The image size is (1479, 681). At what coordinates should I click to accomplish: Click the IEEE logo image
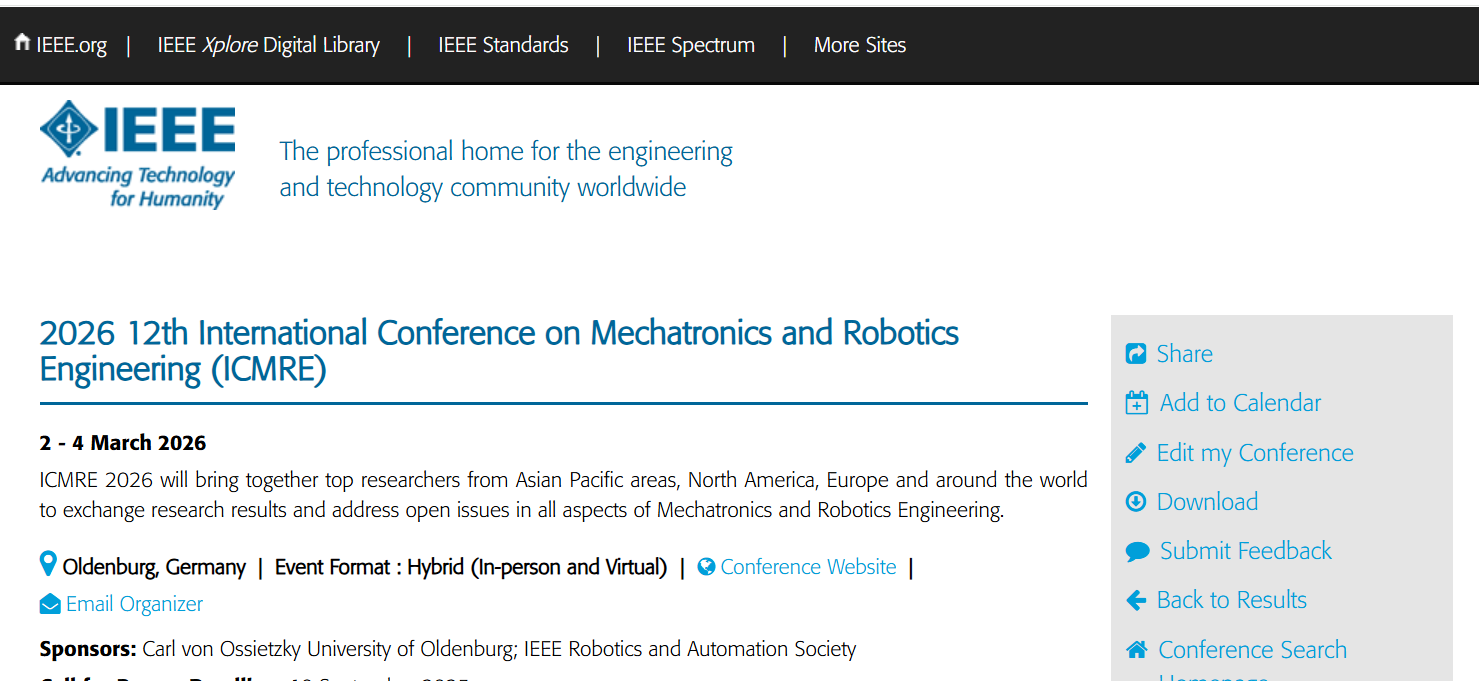tap(138, 154)
